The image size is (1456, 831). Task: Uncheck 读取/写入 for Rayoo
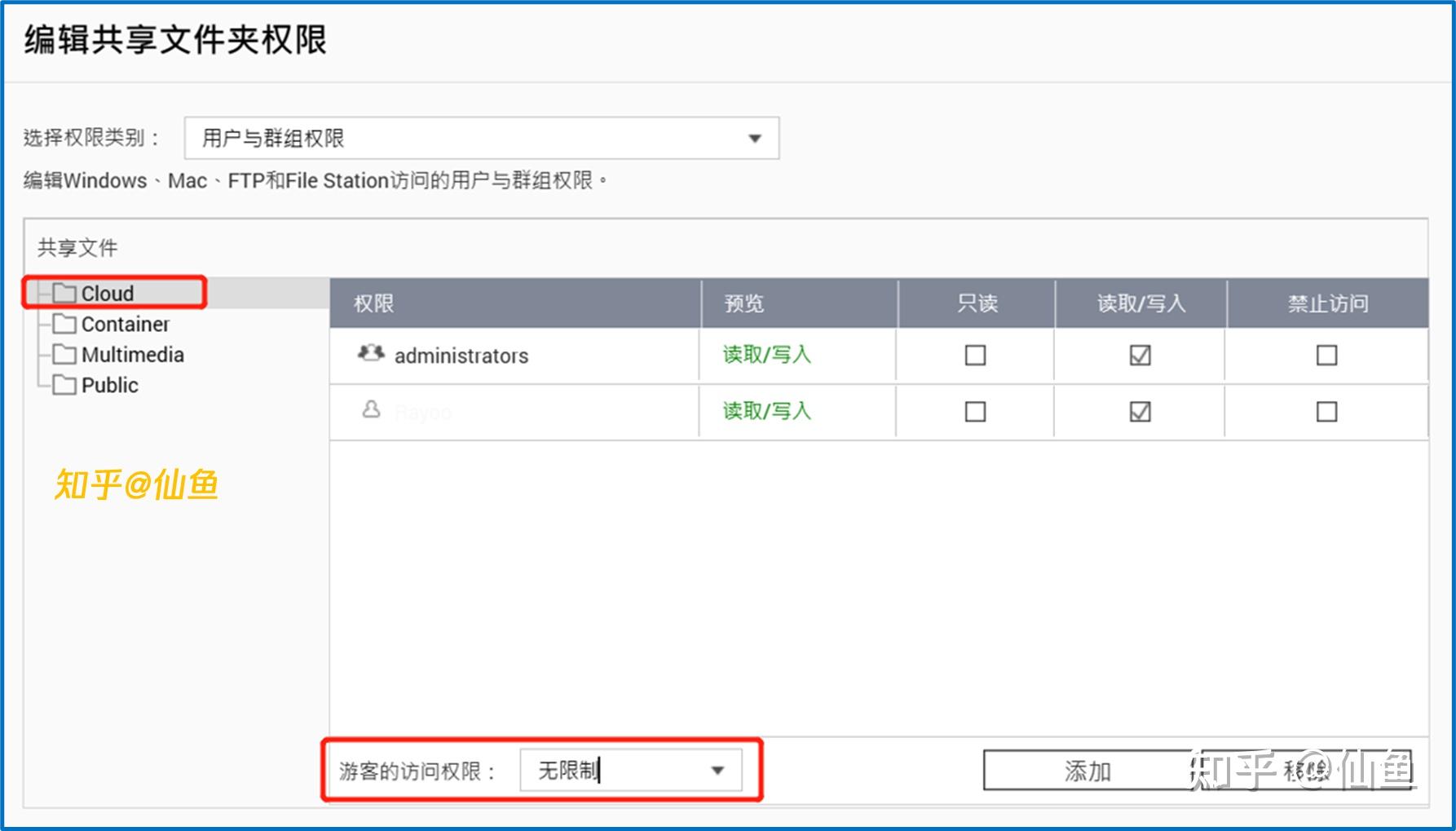tap(1141, 412)
